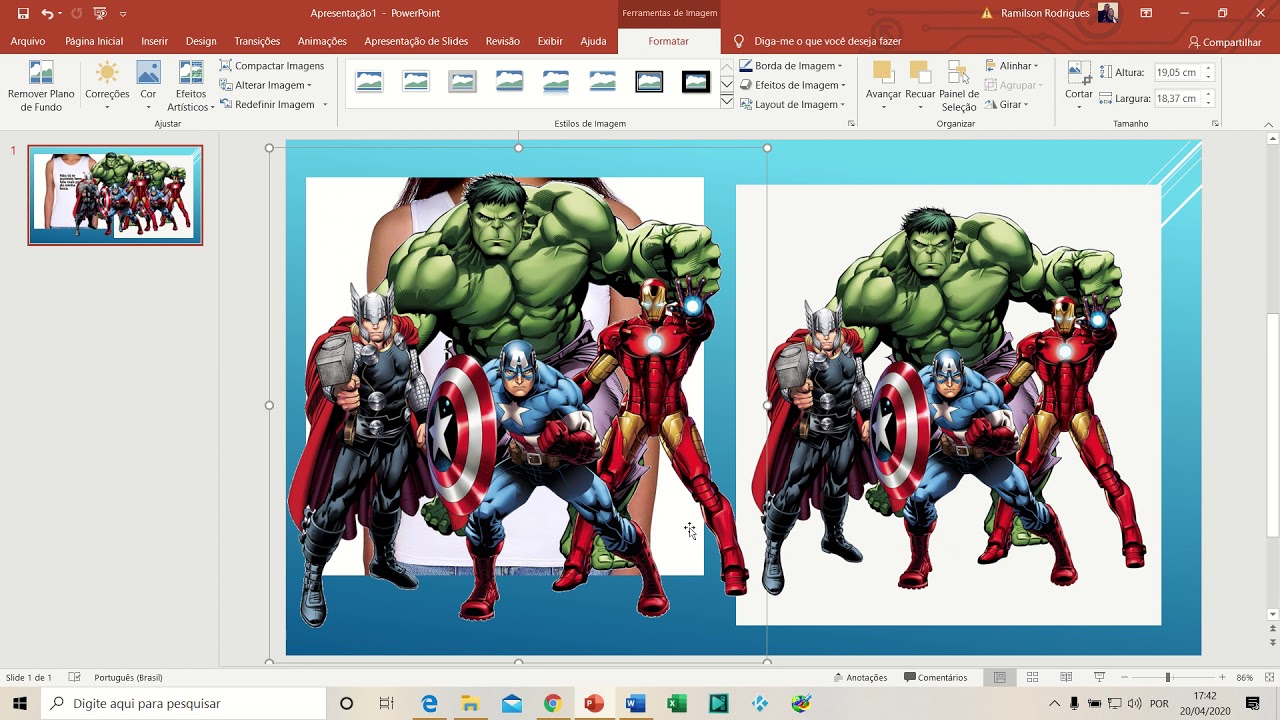The width and height of the screenshot is (1280, 720).
Task: Open the Arquivo menu
Action: point(27,41)
